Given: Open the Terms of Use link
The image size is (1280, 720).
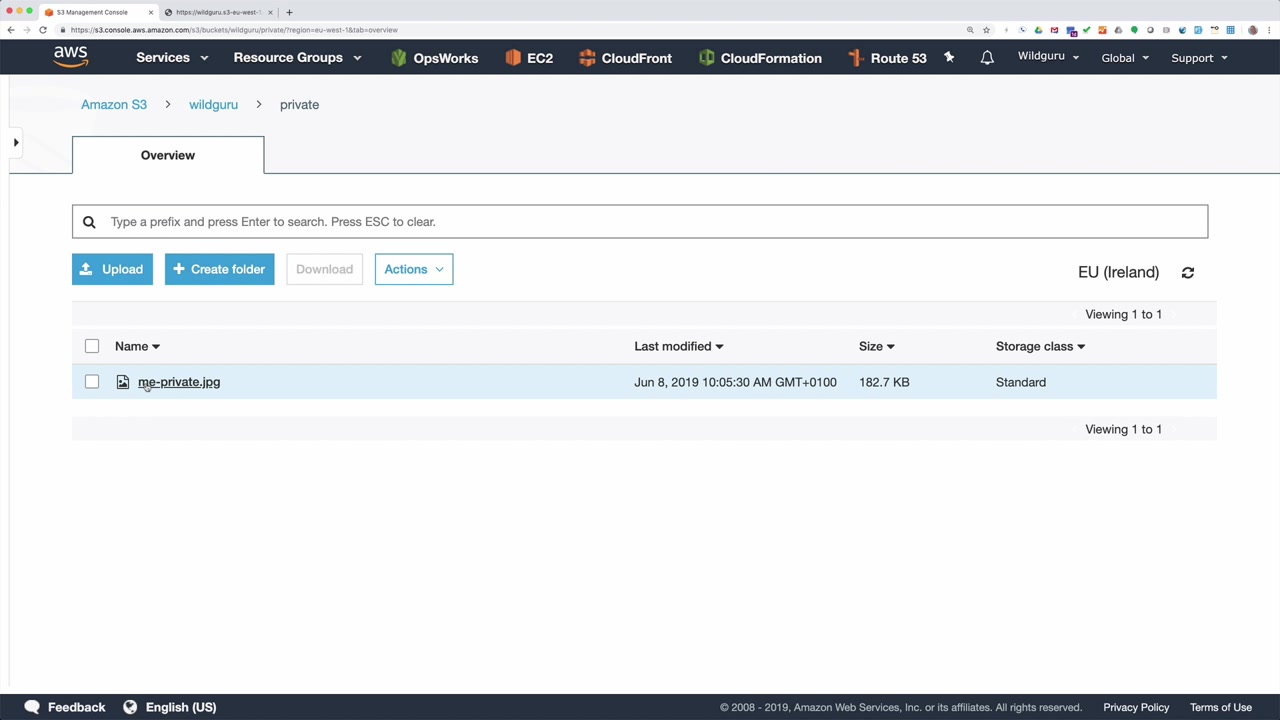Looking at the screenshot, I should [1221, 707].
